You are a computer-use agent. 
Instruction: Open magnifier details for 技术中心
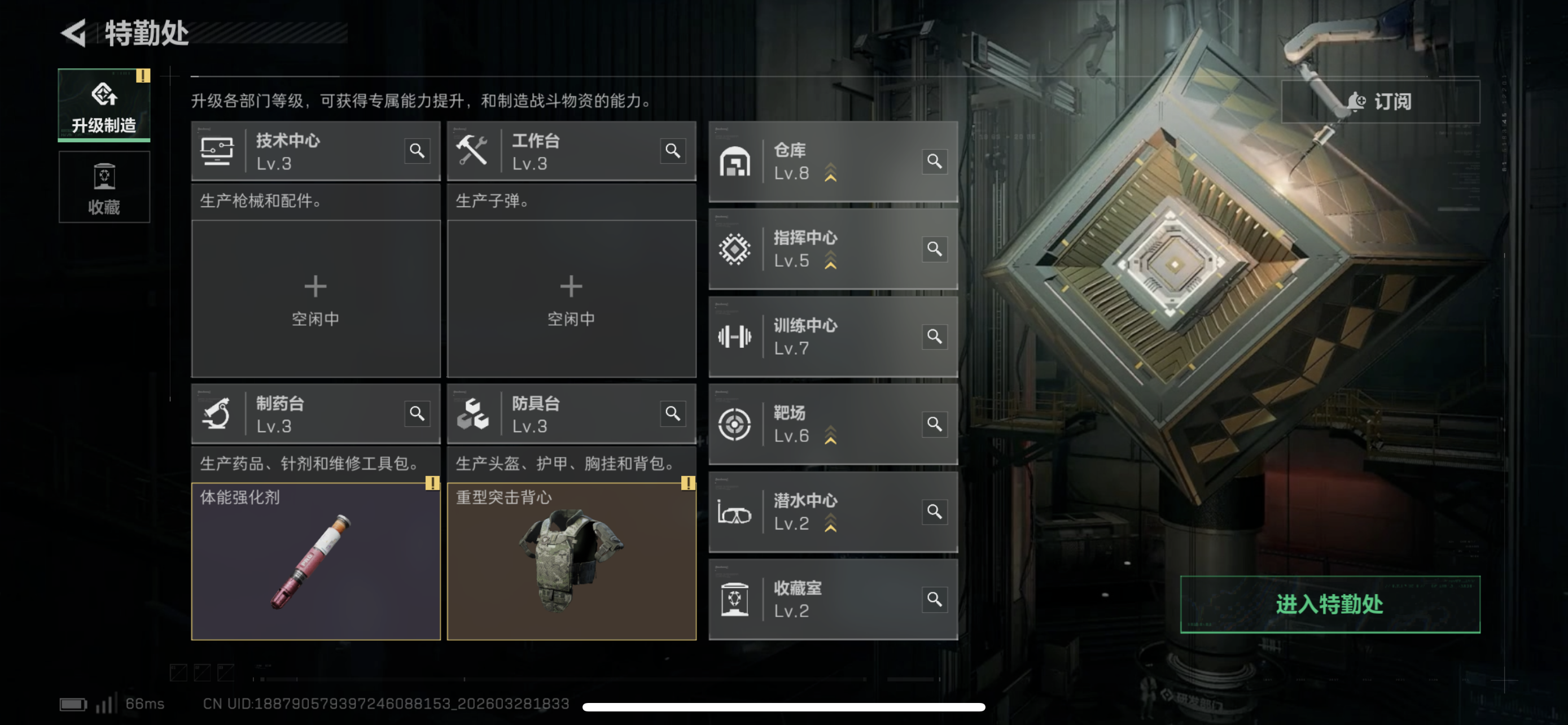click(x=417, y=150)
